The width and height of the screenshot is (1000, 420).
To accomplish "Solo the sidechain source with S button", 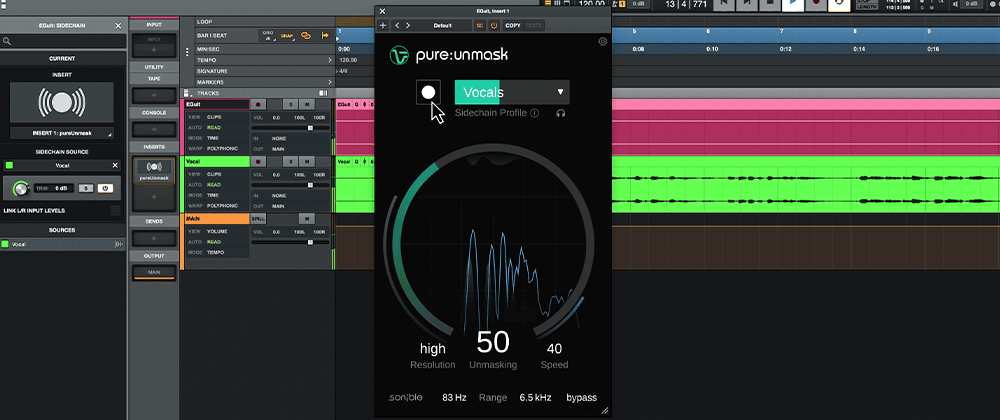I will click(x=87, y=189).
